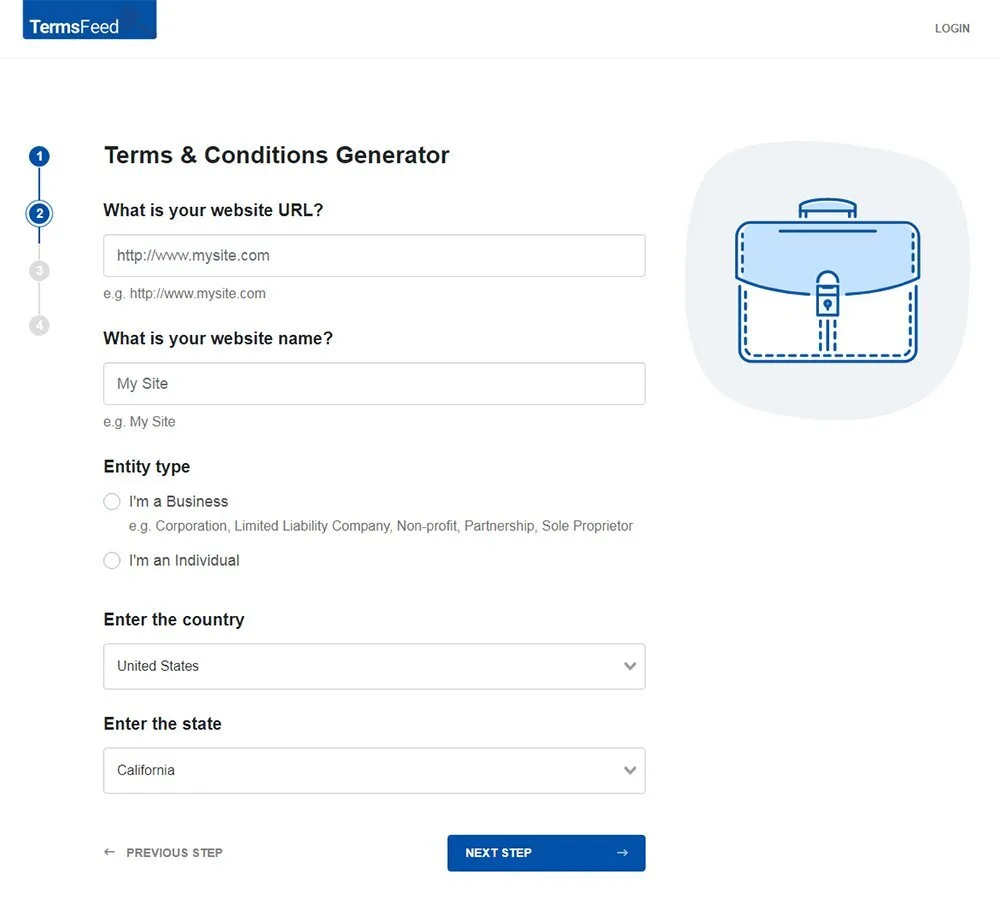
Task: Click the "Terms & Conditions Generator" heading
Action: click(277, 155)
